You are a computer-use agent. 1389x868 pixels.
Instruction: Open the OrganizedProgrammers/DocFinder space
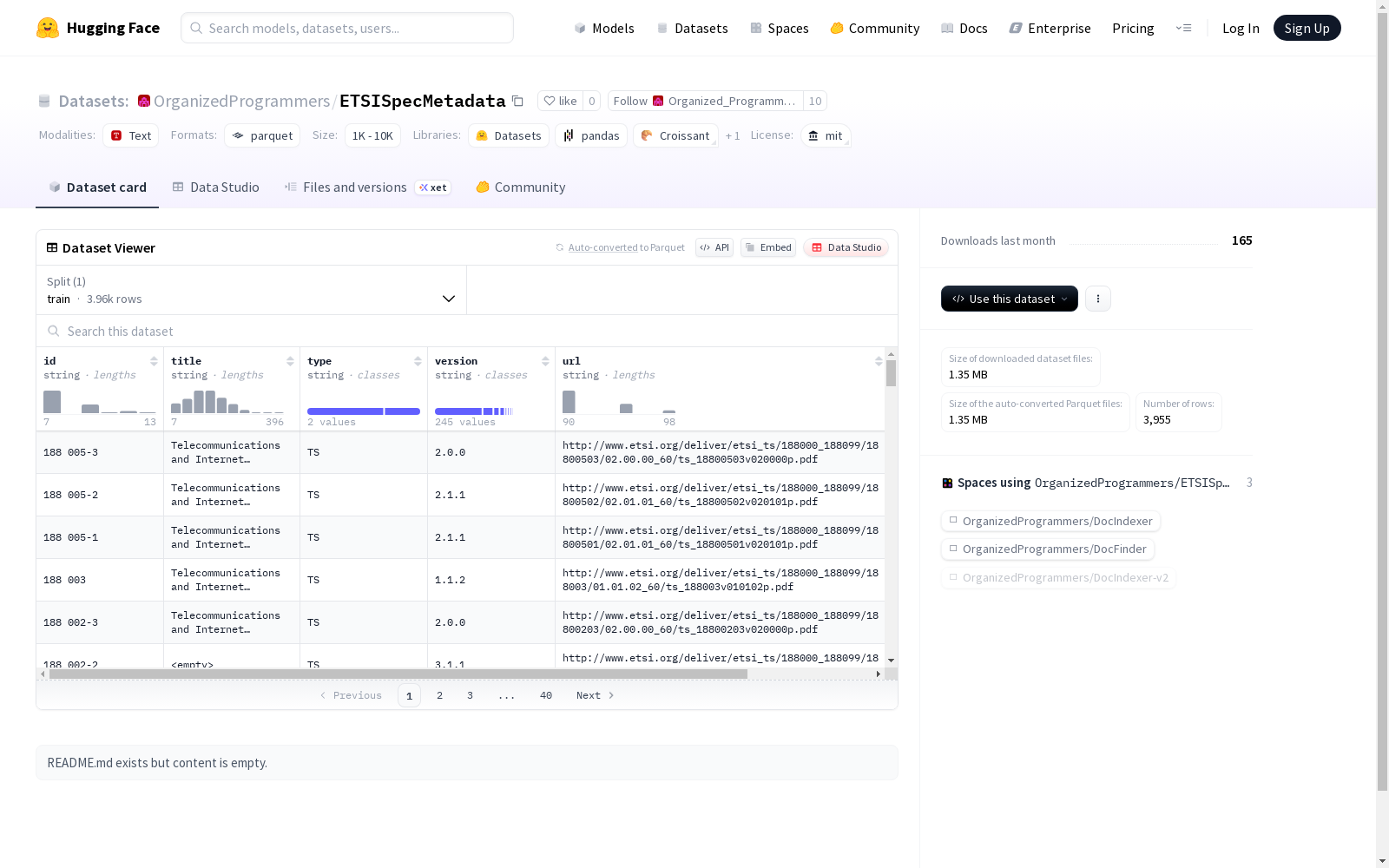tap(1048, 549)
